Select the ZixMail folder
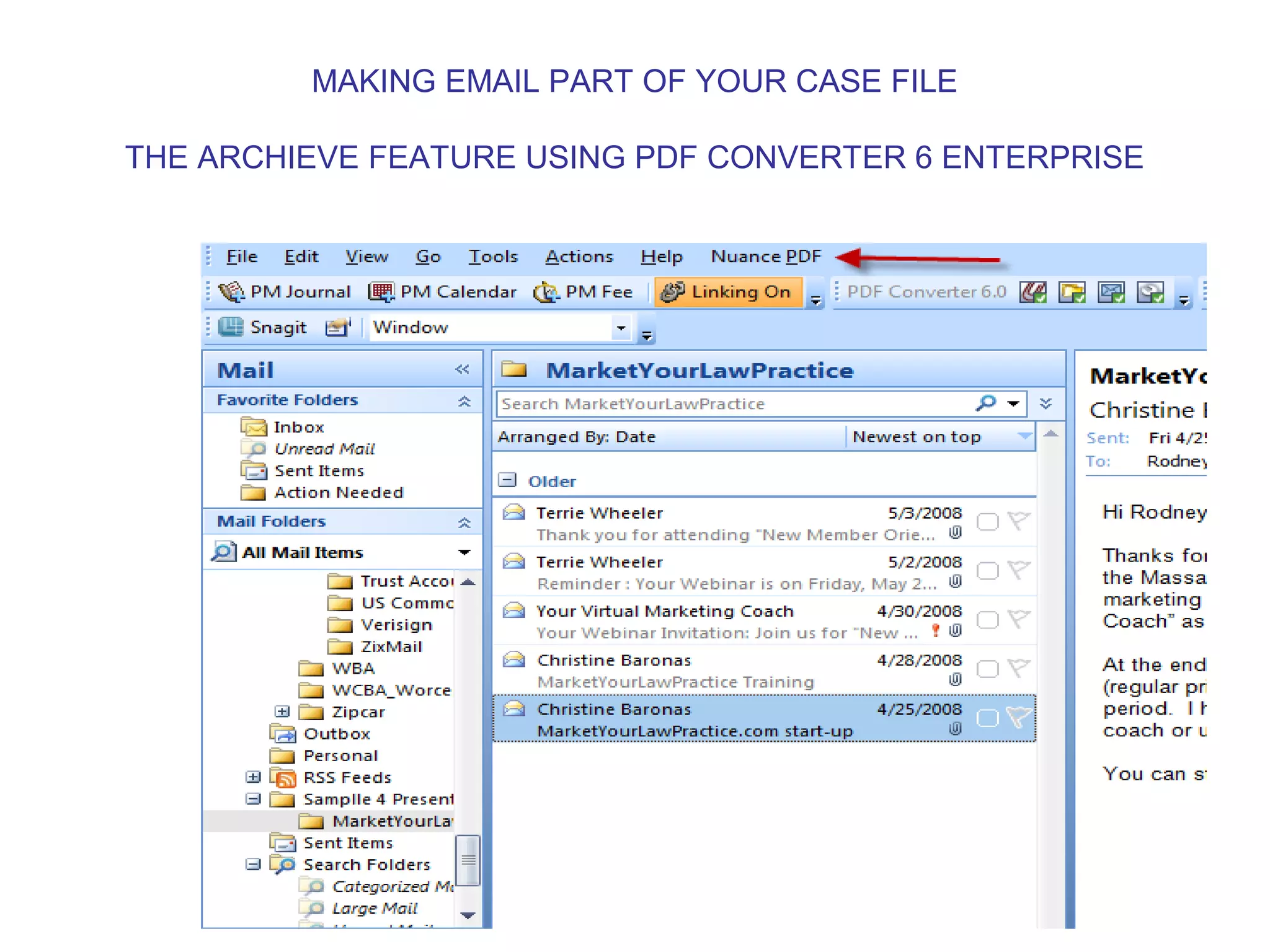Viewport: 1270px width, 952px height. pos(375,646)
